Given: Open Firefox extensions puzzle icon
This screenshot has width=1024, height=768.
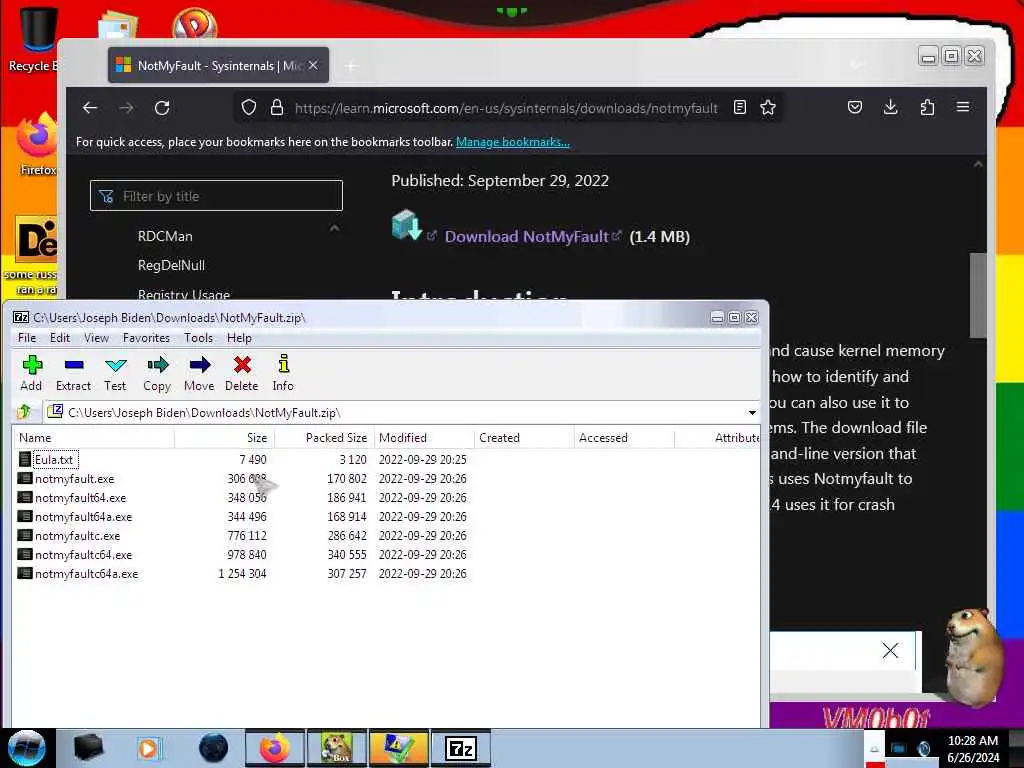Looking at the screenshot, I should click(x=927, y=107).
